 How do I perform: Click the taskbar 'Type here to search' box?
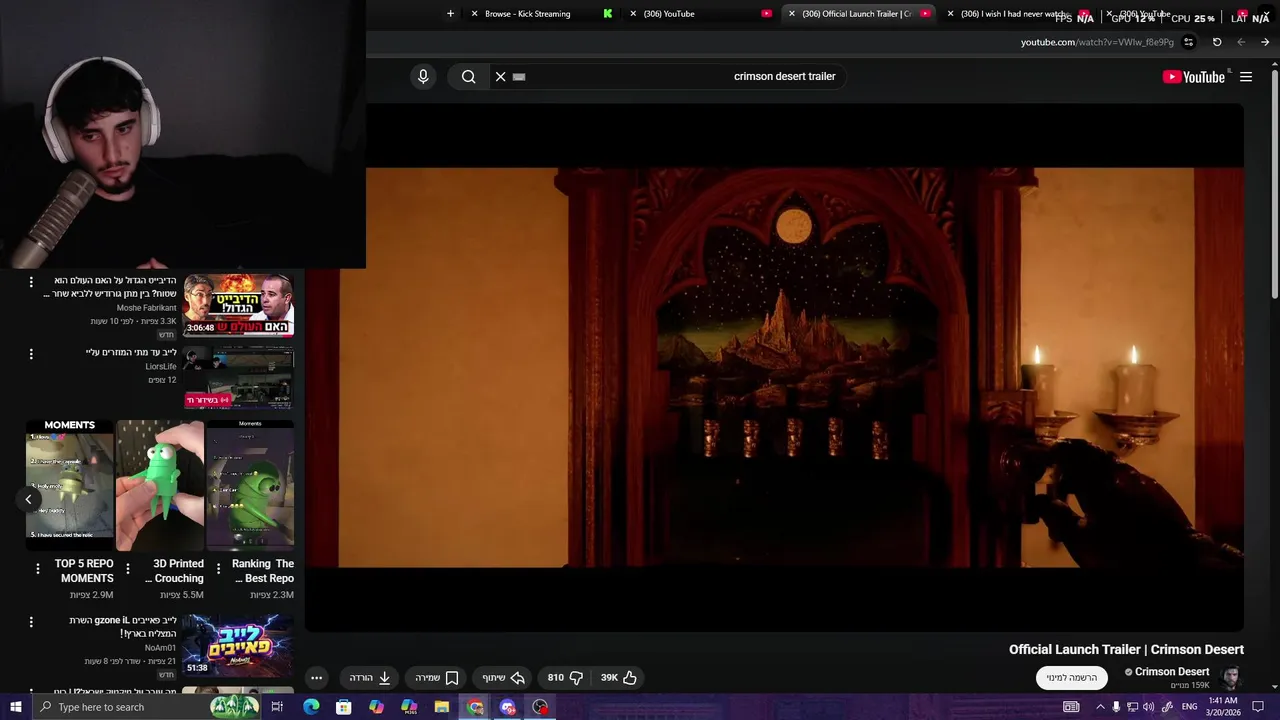coord(147,707)
